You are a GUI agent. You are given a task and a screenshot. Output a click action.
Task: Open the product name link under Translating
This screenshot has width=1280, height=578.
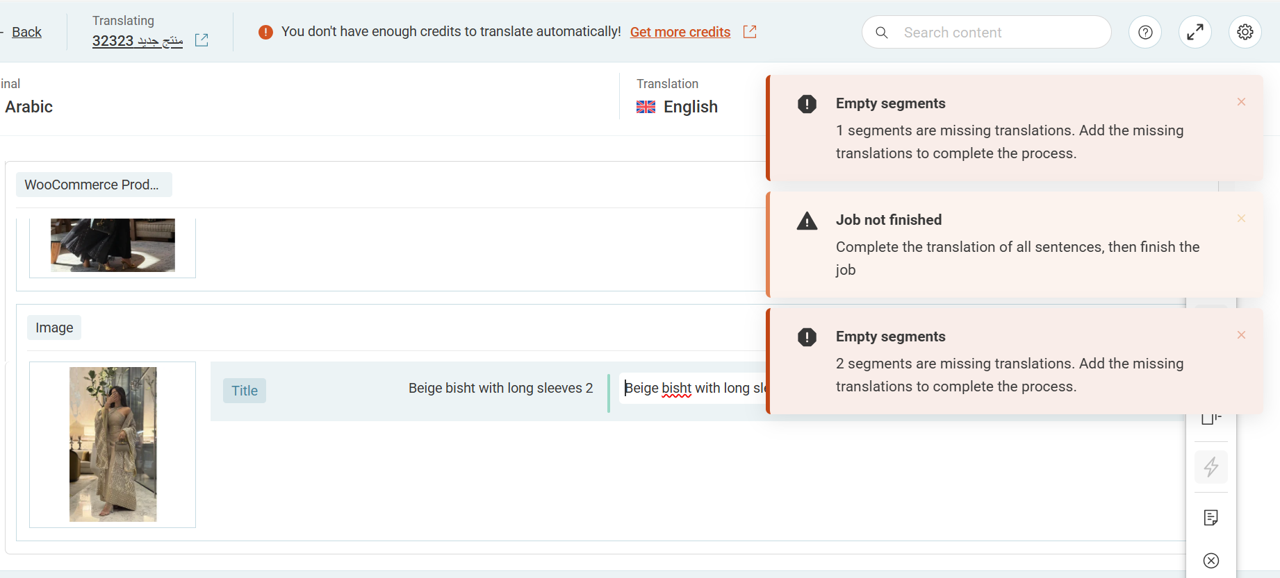point(137,41)
